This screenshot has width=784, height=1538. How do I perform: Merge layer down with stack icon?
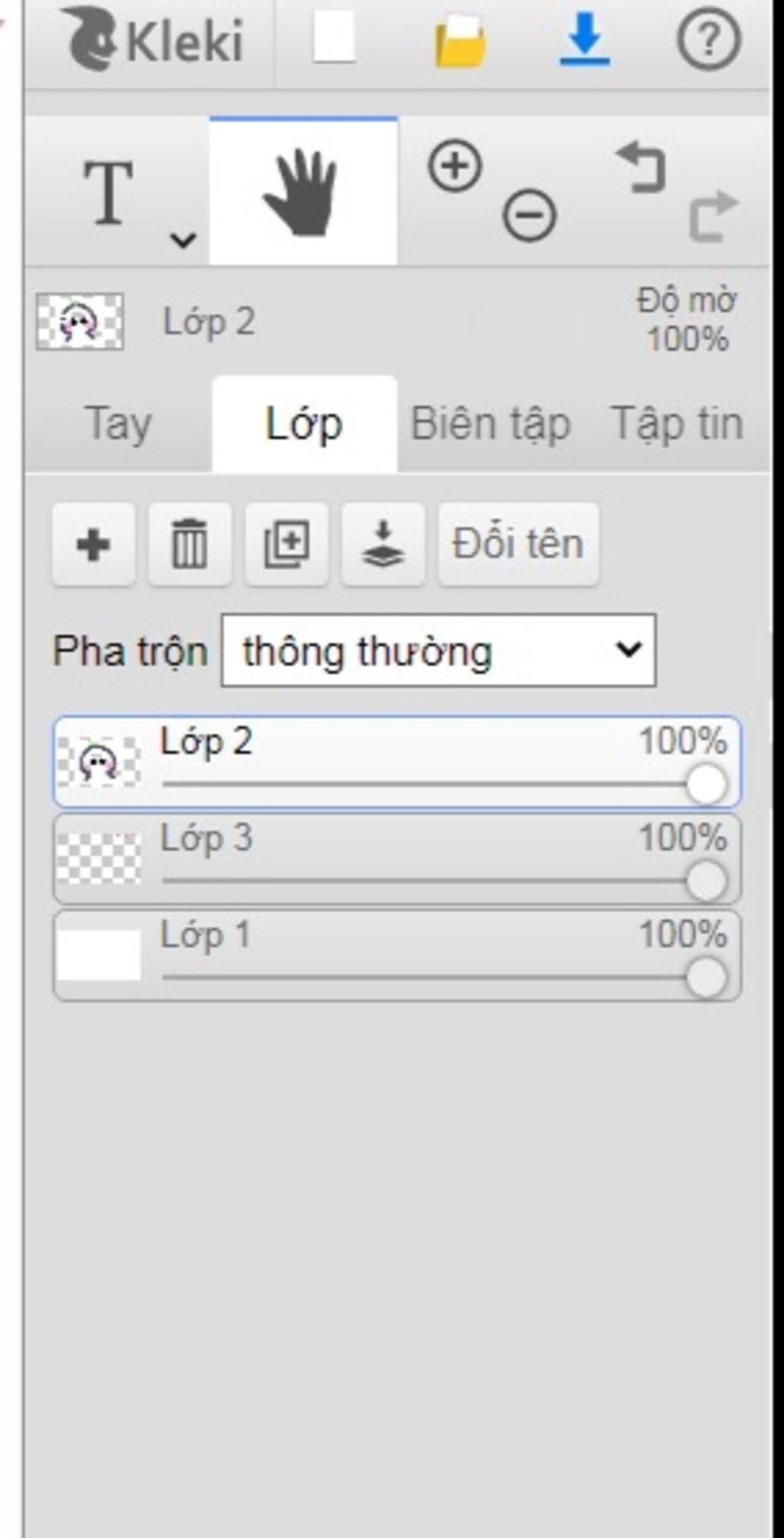tap(383, 545)
